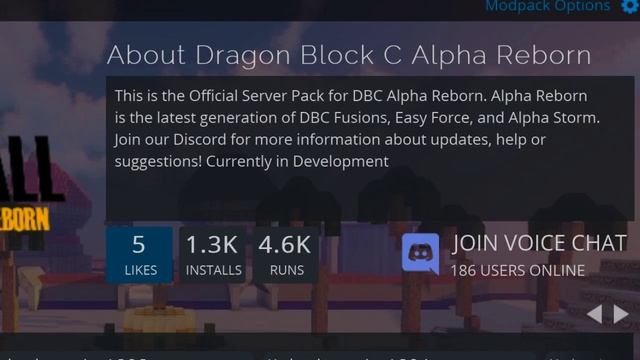Image resolution: width=640 pixels, height=360 pixels.
Task: Open Modpack Options link
Action: (x=547, y=6)
